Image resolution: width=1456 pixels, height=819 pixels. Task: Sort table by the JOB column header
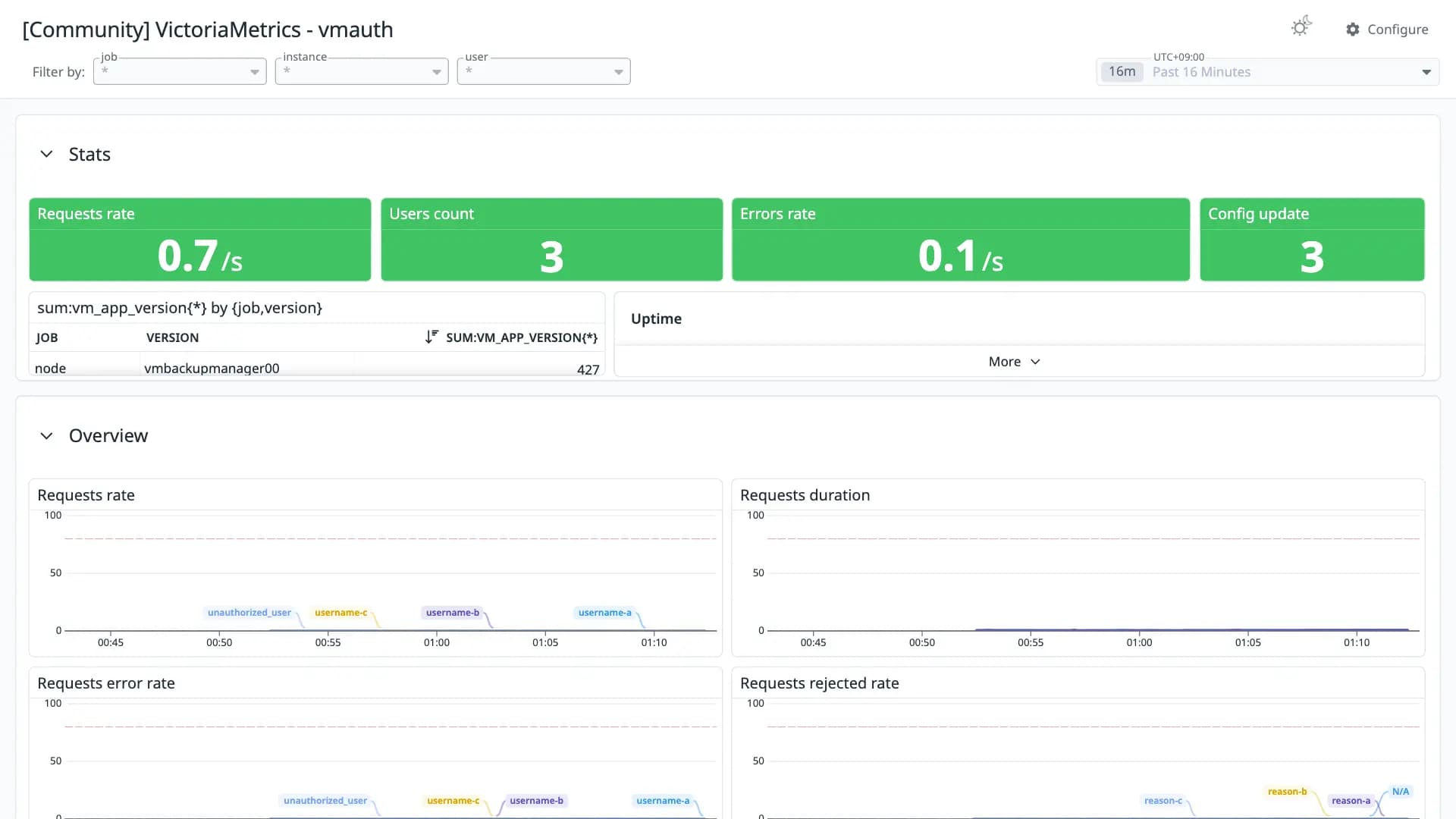(x=47, y=337)
